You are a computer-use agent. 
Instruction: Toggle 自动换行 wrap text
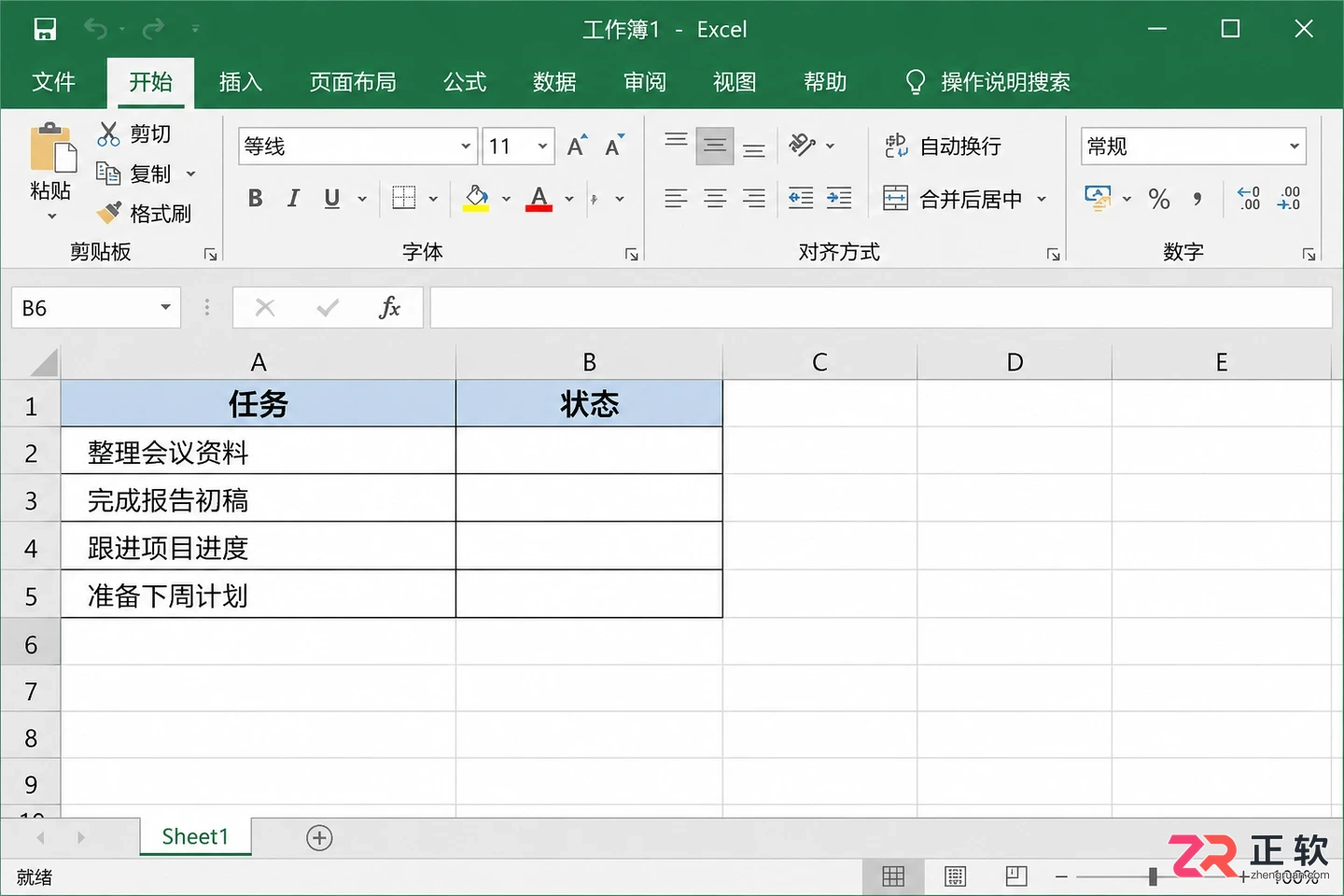(x=943, y=146)
